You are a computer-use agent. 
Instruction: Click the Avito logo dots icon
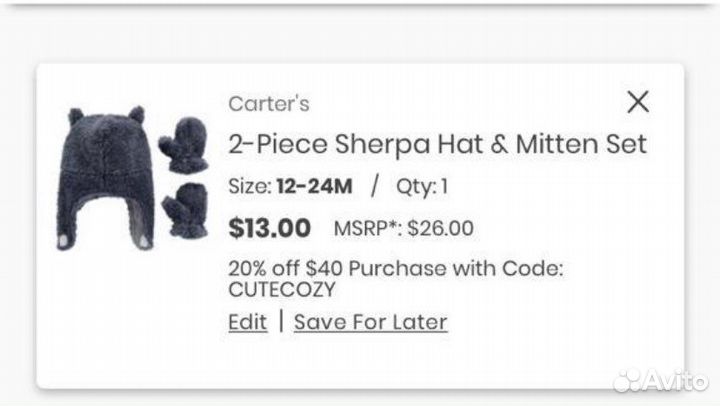(630, 381)
